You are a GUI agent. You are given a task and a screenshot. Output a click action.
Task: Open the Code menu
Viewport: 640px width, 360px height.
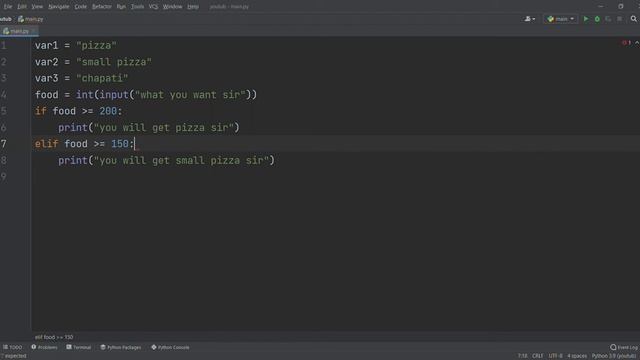(x=80, y=7)
